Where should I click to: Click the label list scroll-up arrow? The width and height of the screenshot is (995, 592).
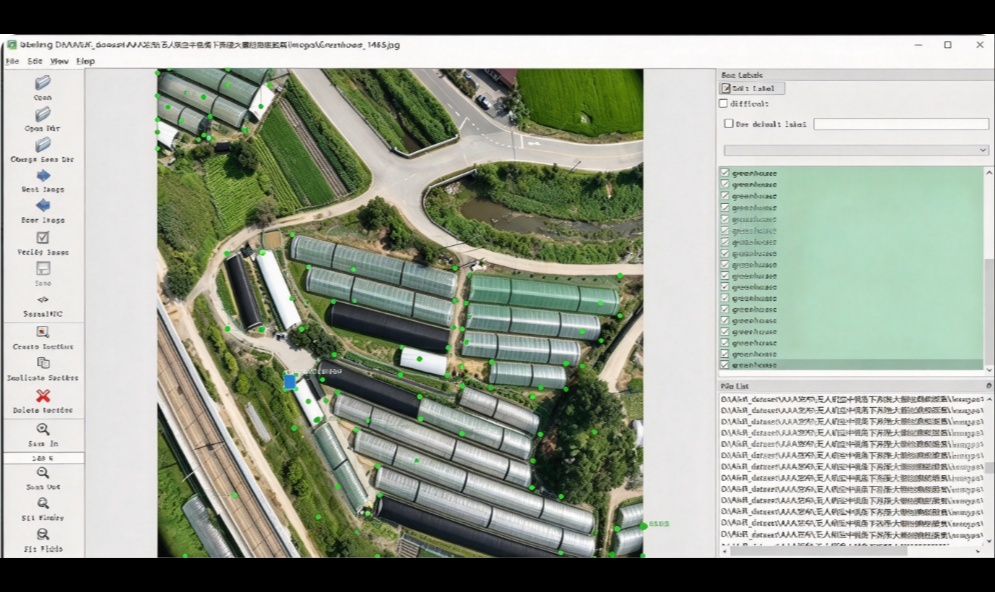click(x=989, y=172)
